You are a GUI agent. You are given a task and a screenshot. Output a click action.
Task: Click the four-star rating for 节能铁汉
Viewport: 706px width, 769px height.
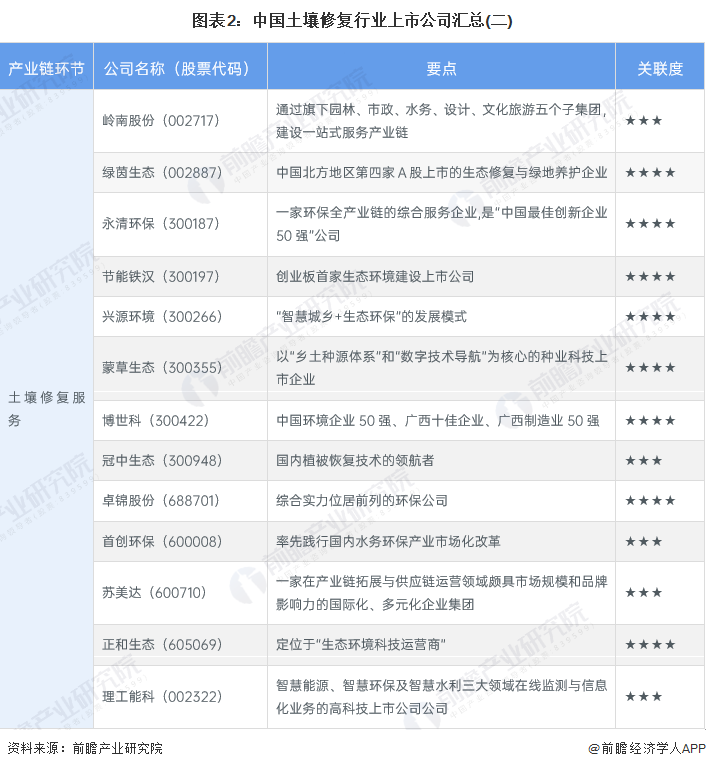pos(650,277)
